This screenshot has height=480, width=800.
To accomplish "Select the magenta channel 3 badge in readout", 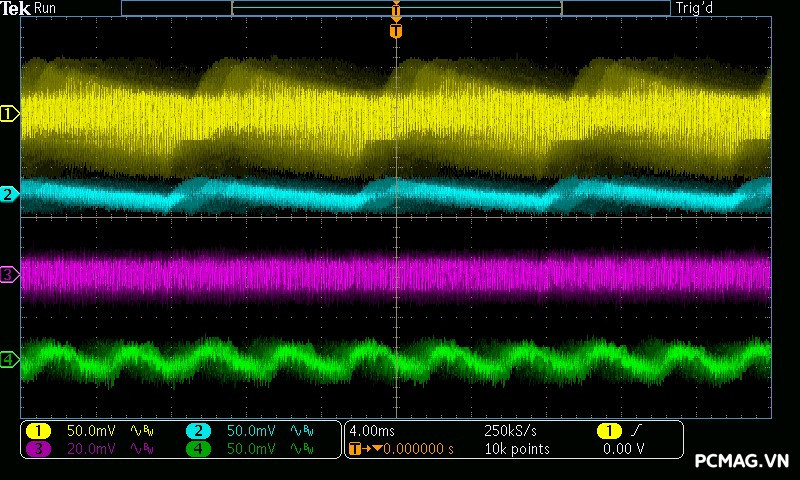I will (38, 449).
